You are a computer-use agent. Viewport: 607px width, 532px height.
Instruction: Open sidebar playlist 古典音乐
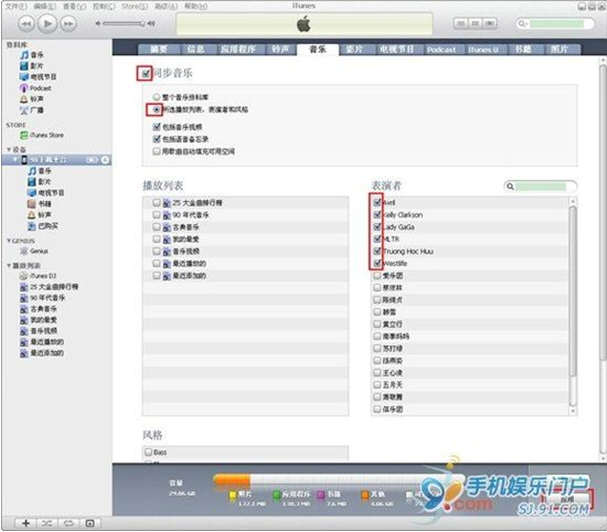click(x=38, y=309)
